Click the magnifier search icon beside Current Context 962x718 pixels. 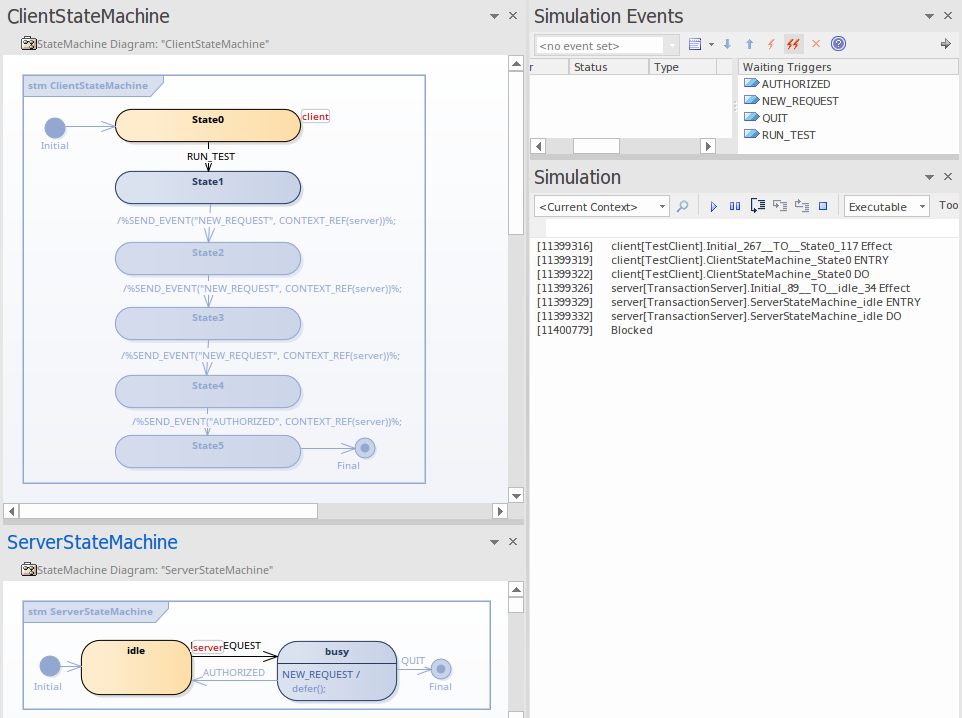pyautogui.click(x=683, y=207)
